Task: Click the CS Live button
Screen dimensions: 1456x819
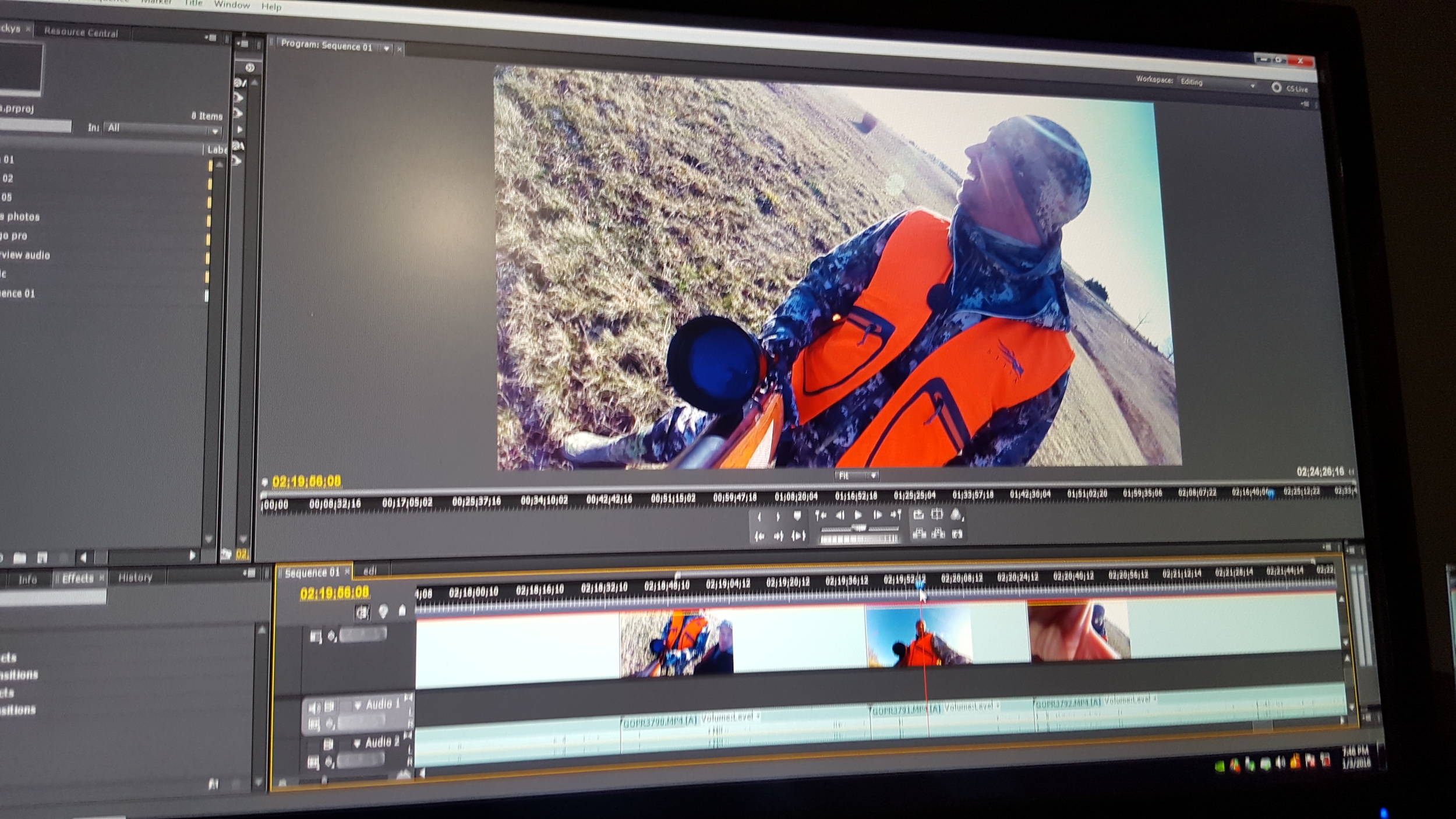Action: 1289,88
